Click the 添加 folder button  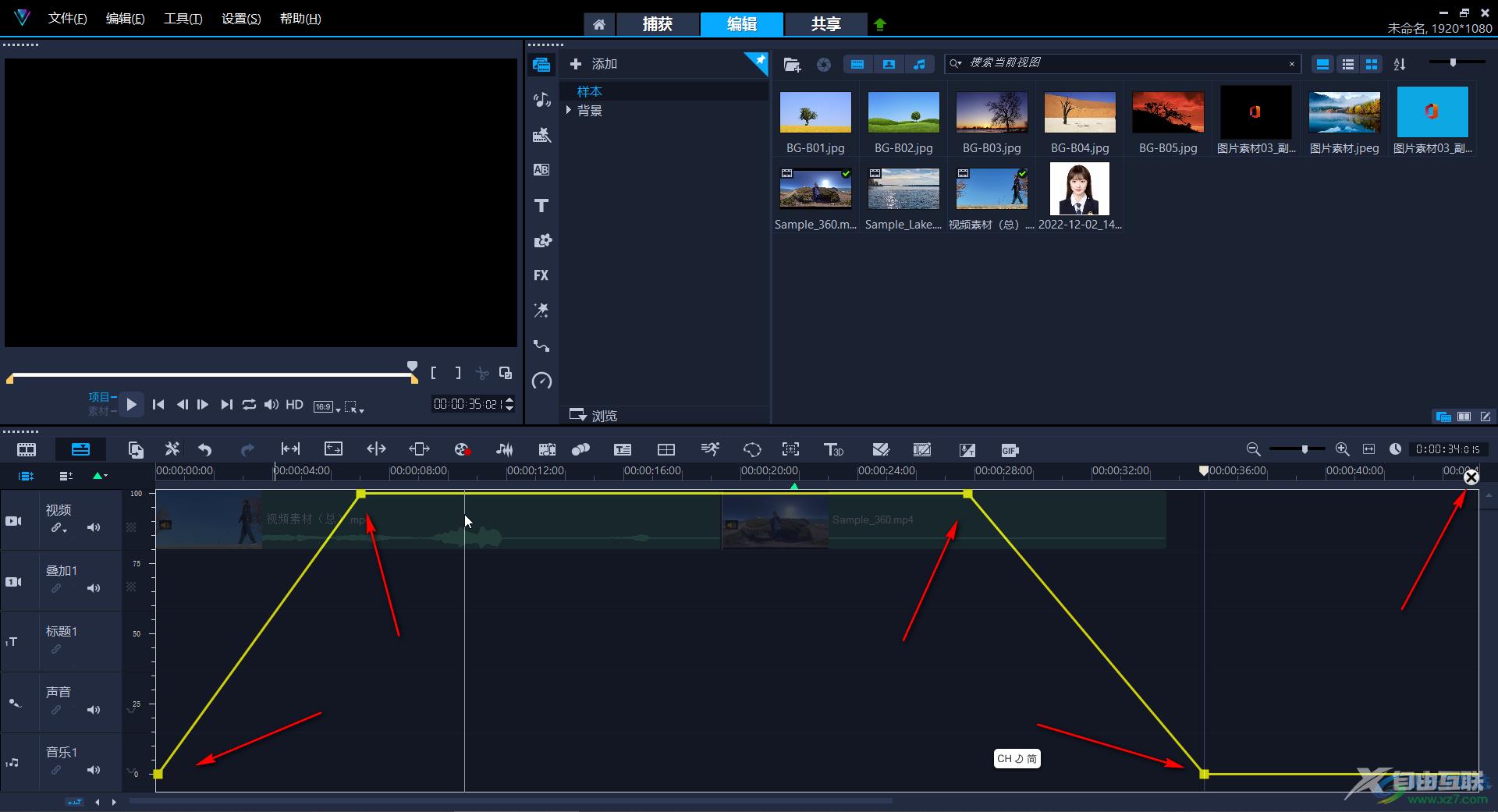pyautogui.click(x=594, y=64)
